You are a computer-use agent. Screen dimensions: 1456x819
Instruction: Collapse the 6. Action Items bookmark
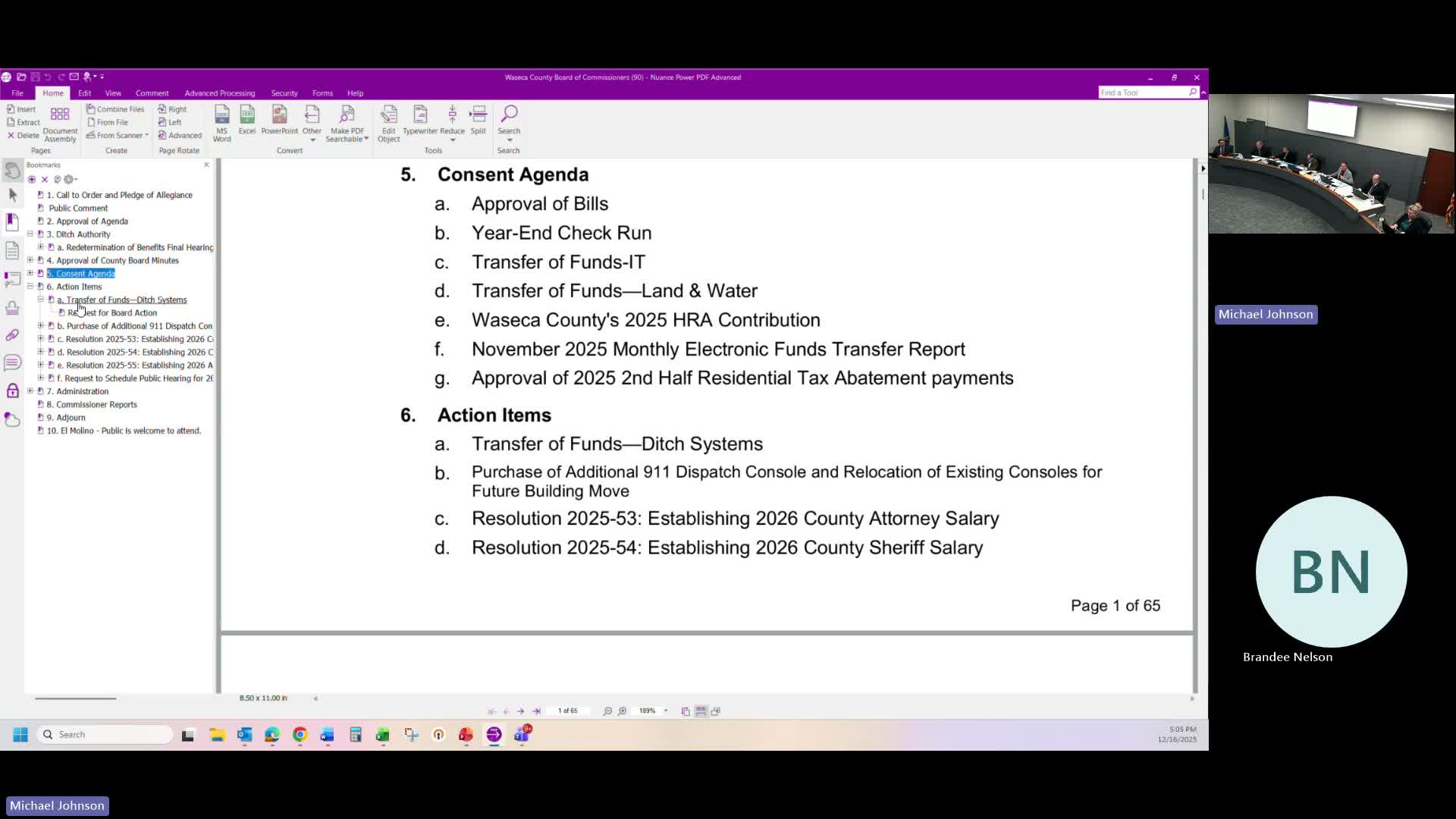(x=30, y=287)
